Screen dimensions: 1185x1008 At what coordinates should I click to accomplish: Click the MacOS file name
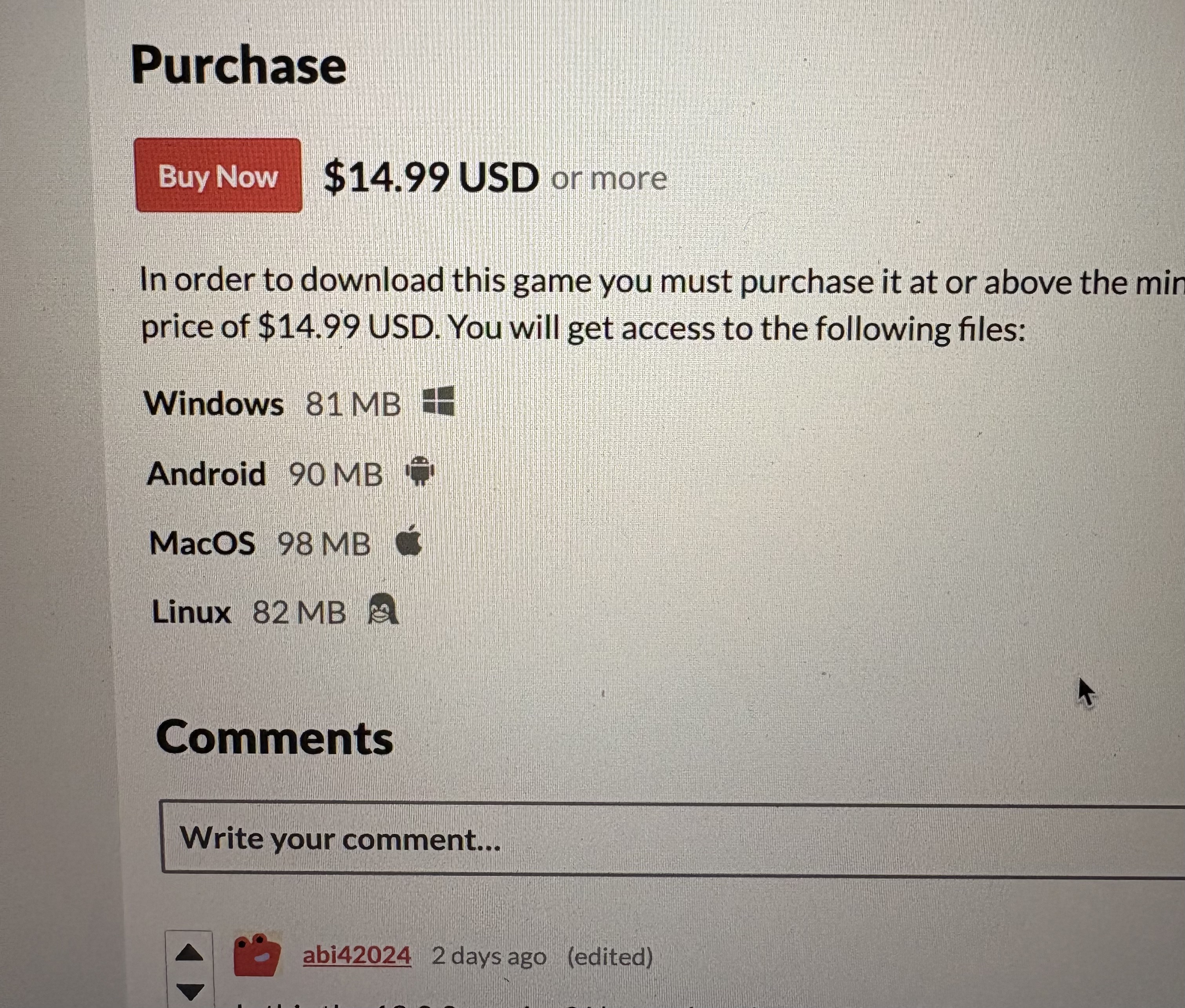[202, 543]
